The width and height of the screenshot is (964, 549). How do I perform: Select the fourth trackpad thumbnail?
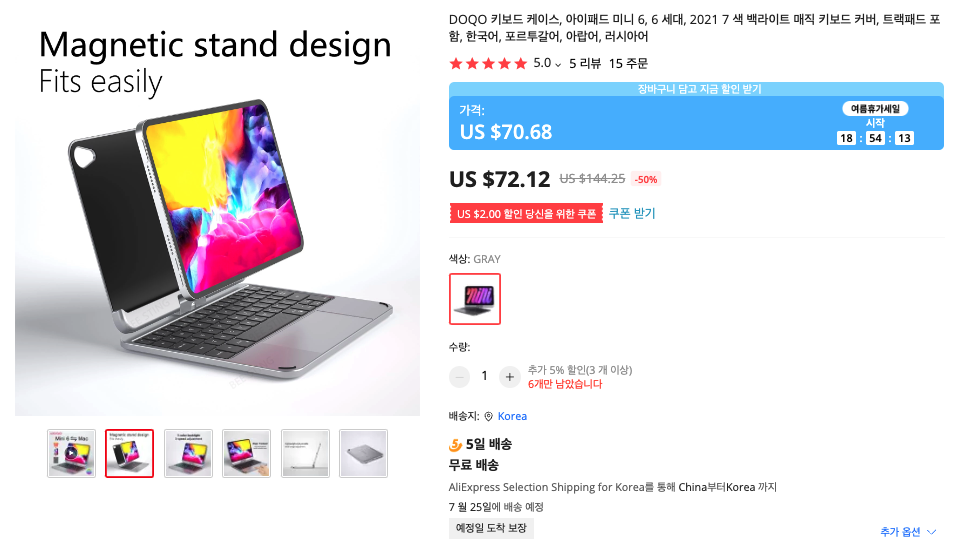point(247,454)
